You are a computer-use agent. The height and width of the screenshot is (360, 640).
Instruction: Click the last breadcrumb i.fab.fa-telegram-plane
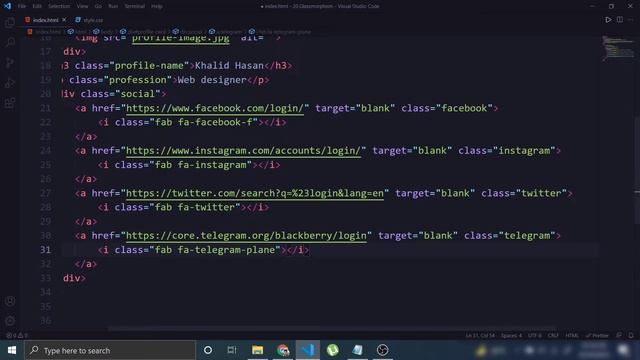tap(280, 31)
